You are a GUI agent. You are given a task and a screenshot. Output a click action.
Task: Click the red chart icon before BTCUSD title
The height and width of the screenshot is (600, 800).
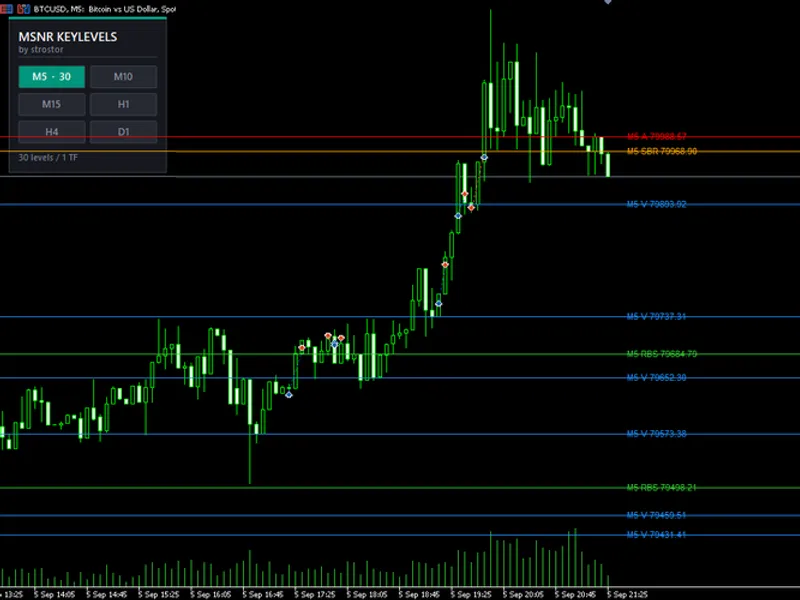coord(23,9)
